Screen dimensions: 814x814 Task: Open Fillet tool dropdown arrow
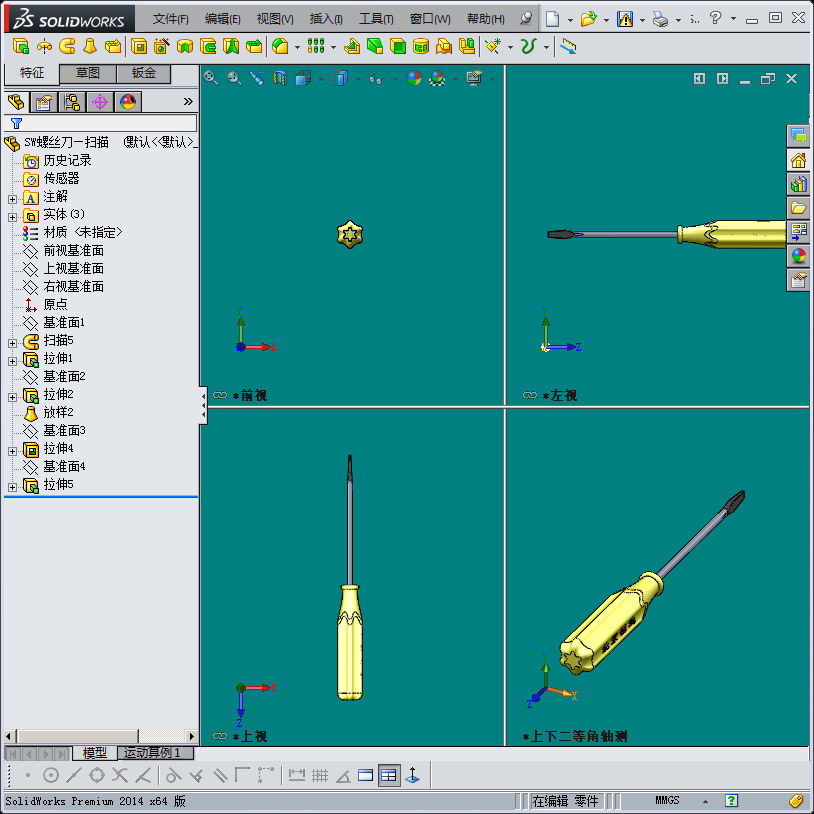click(297, 47)
